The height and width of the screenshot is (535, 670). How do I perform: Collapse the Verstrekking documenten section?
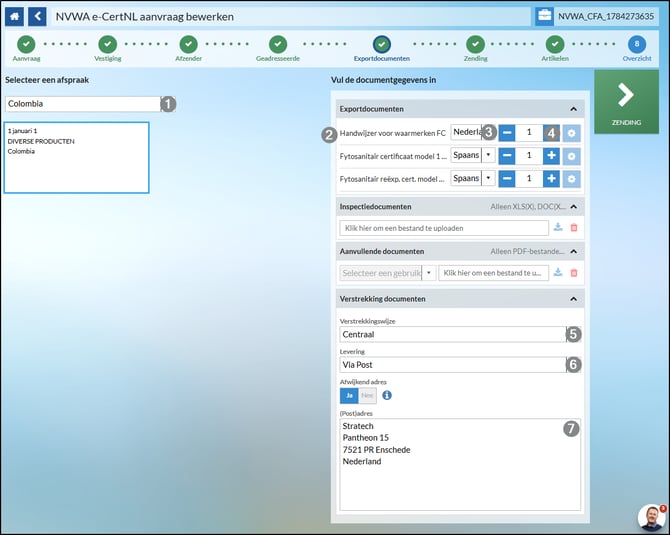[573, 299]
